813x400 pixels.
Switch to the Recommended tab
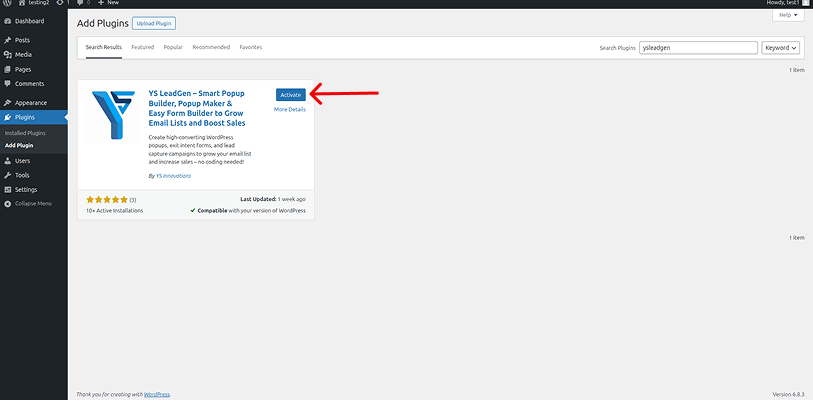click(x=211, y=47)
